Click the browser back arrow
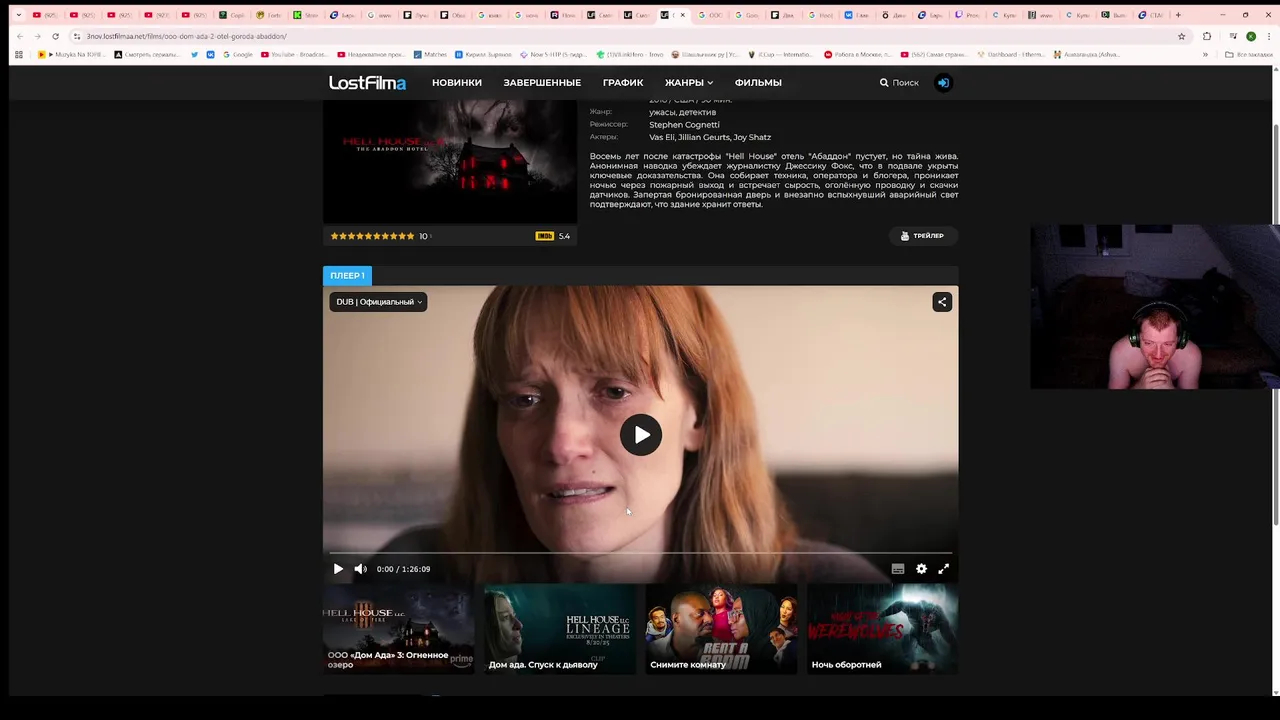The width and height of the screenshot is (1280, 720). [19, 36]
